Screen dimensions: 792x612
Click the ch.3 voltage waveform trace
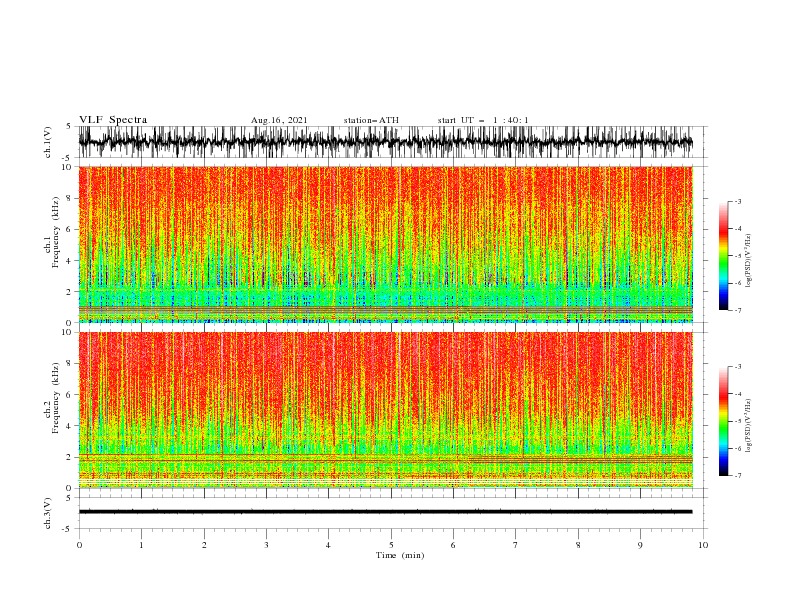[x=385, y=512]
